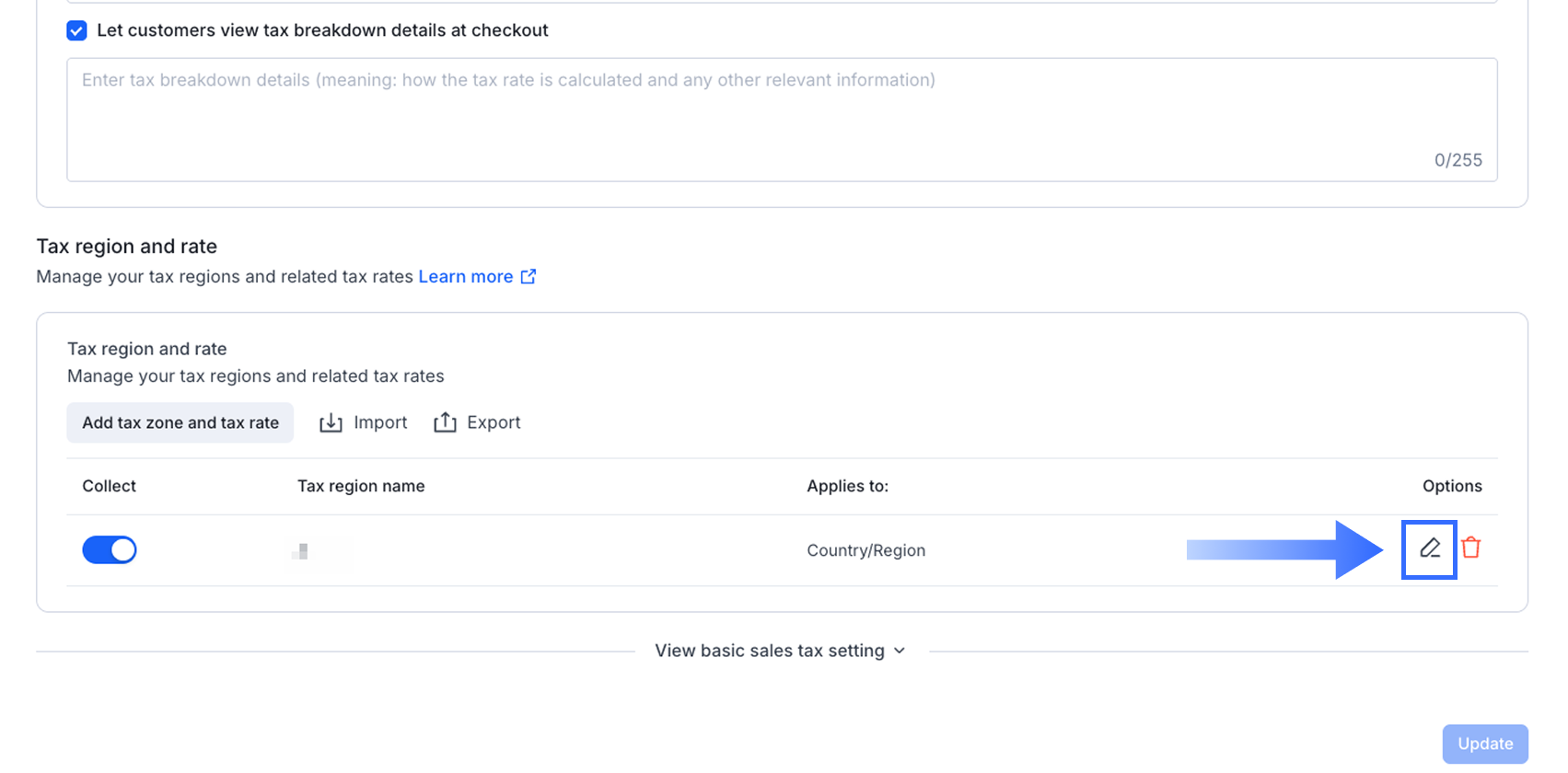The height and width of the screenshot is (773, 1568).
Task: Expand View basic sales tax setting text
Action: click(x=769, y=651)
